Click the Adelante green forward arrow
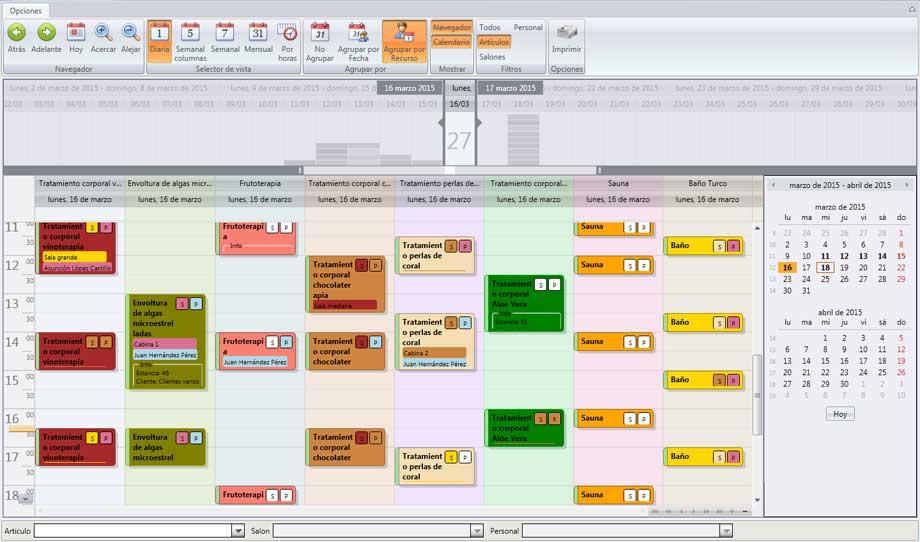Screen dimensions: 920x542 click(x=46, y=33)
